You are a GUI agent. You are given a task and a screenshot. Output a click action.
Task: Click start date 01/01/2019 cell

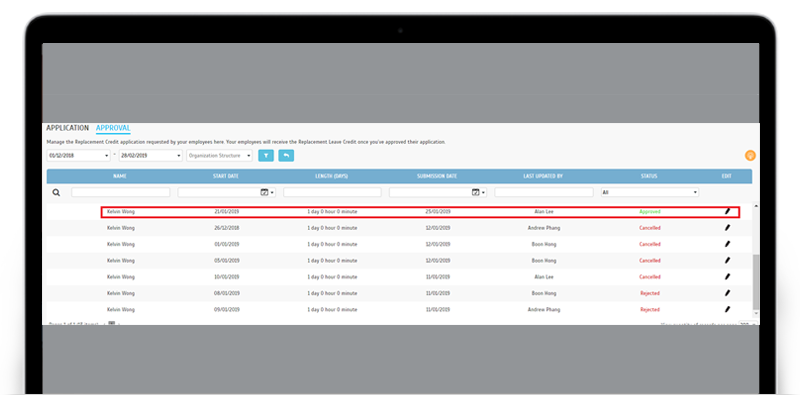pyautogui.click(x=227, y=244)
